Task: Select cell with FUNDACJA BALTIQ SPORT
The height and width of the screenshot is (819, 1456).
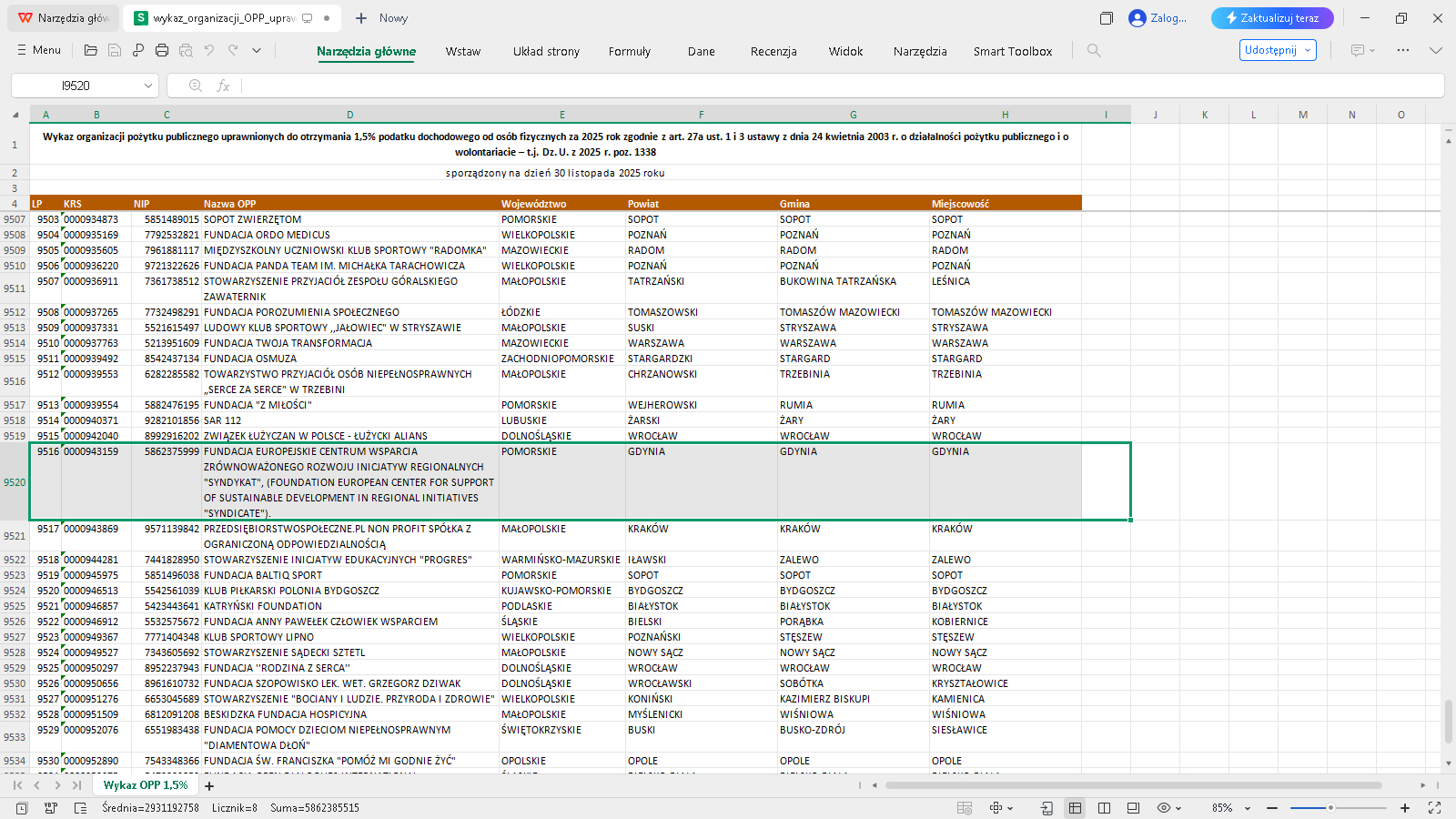Action: click(262, 575)
